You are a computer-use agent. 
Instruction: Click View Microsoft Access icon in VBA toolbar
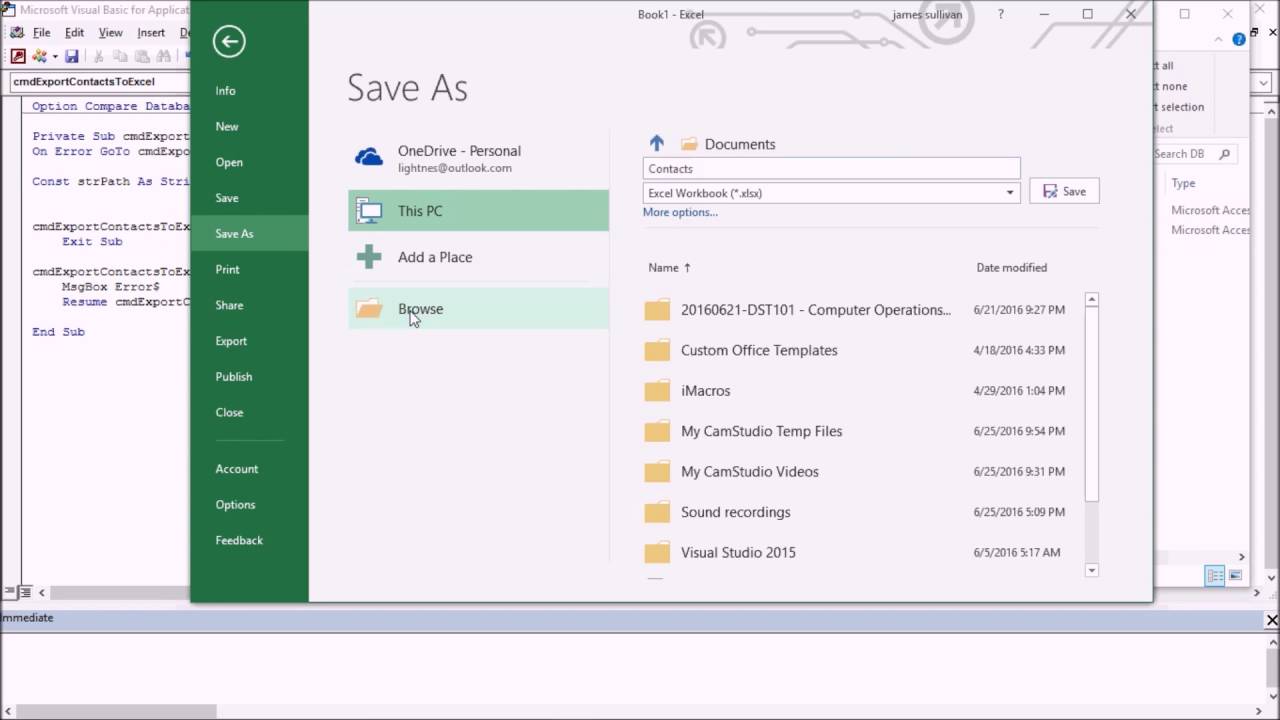pos(18,57)
